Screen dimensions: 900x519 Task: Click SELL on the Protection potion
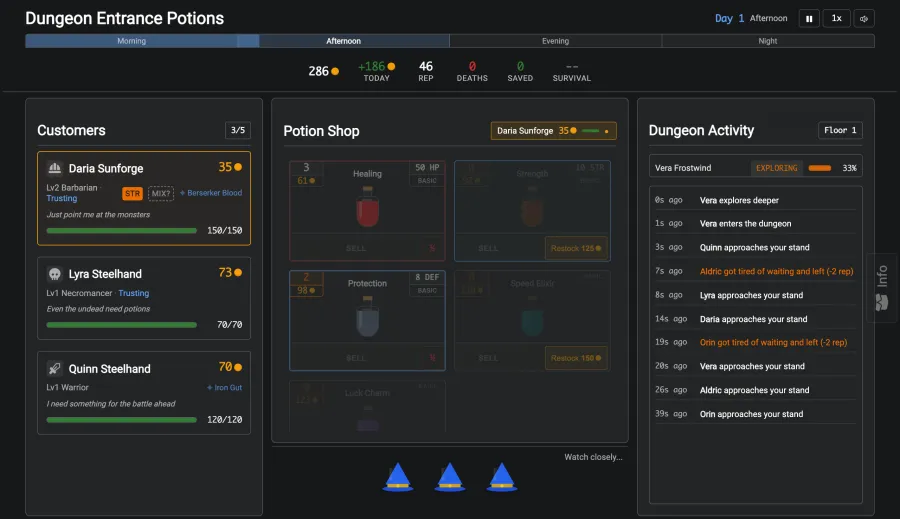(356, 358)
